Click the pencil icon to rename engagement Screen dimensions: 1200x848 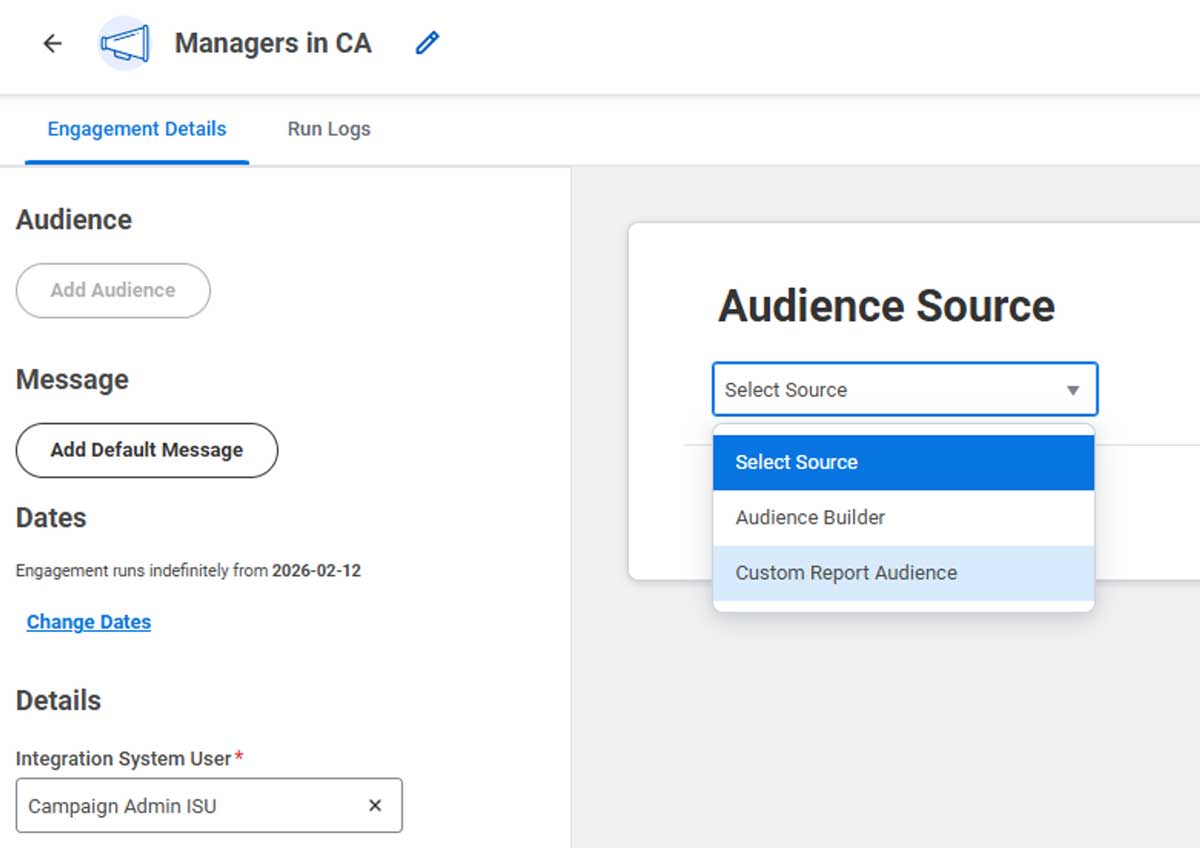tap(427, 43)
